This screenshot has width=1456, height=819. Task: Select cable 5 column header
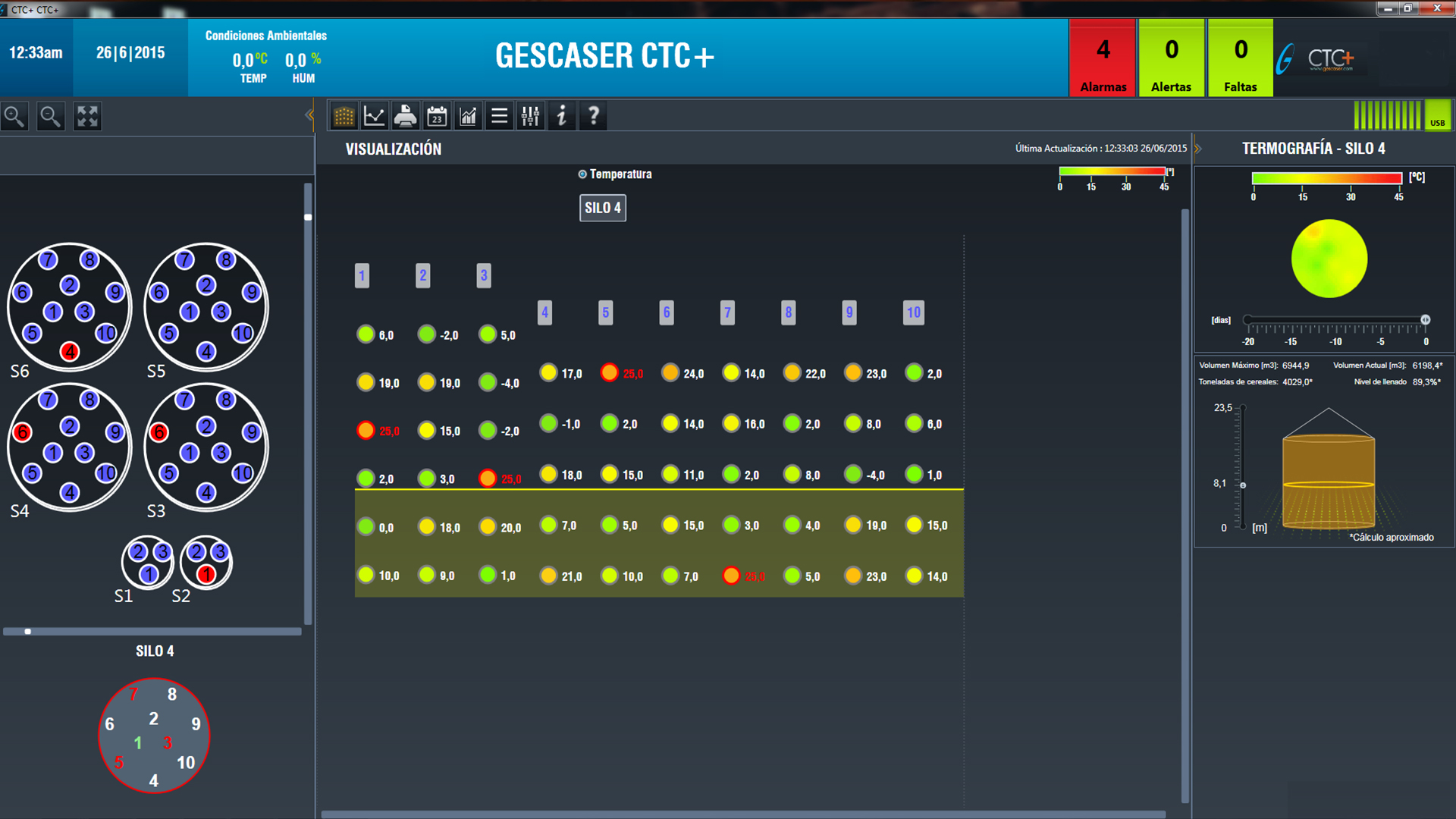click(x=605, y=312)
